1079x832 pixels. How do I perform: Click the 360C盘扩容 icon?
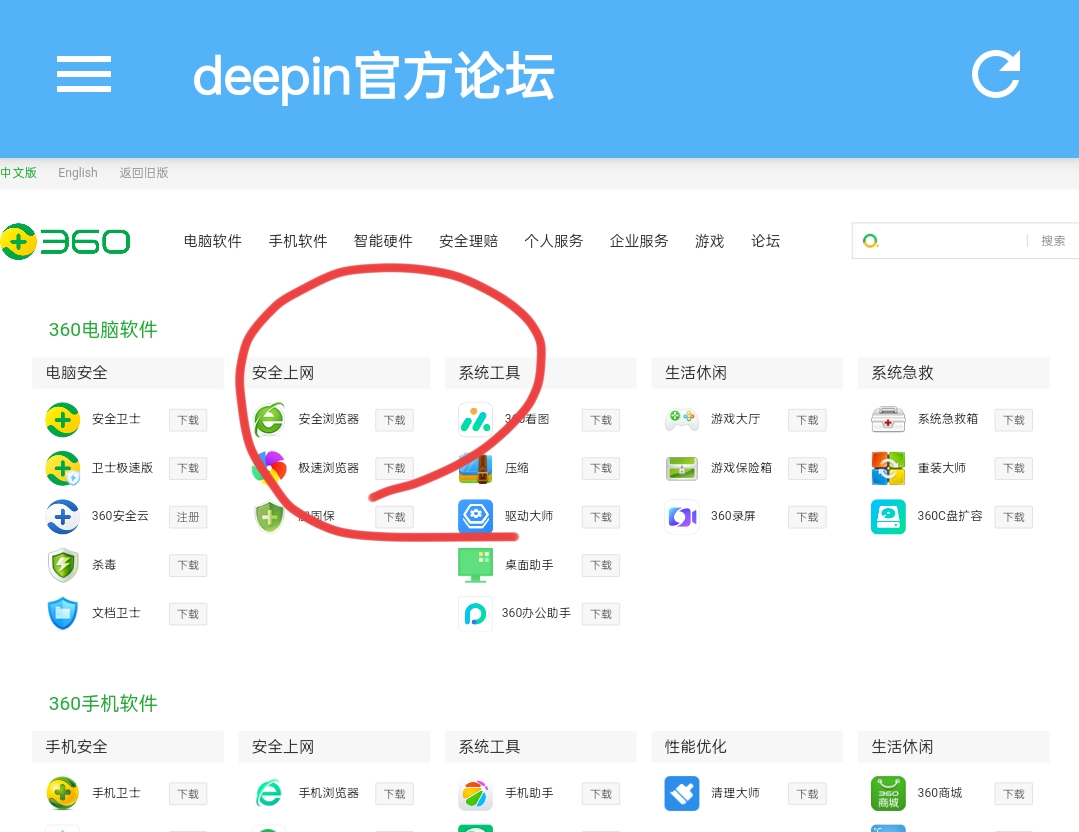click(x=888, y=516)
